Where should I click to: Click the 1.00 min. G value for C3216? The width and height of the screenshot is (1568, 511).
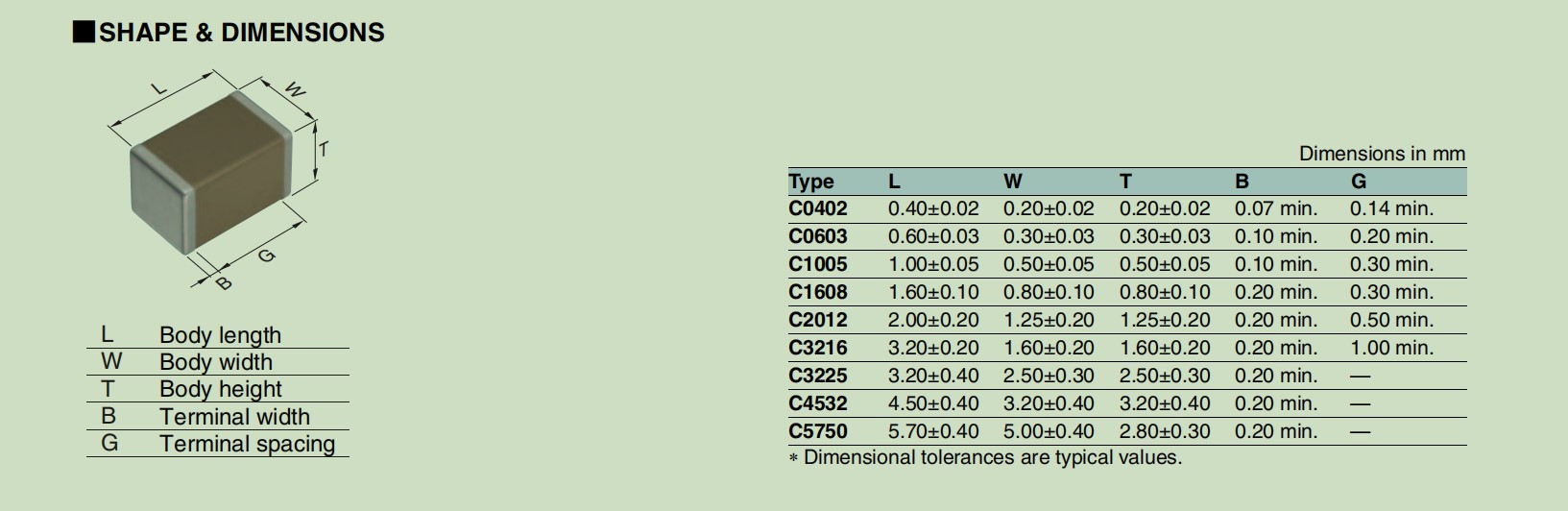tap(1391, 348)
